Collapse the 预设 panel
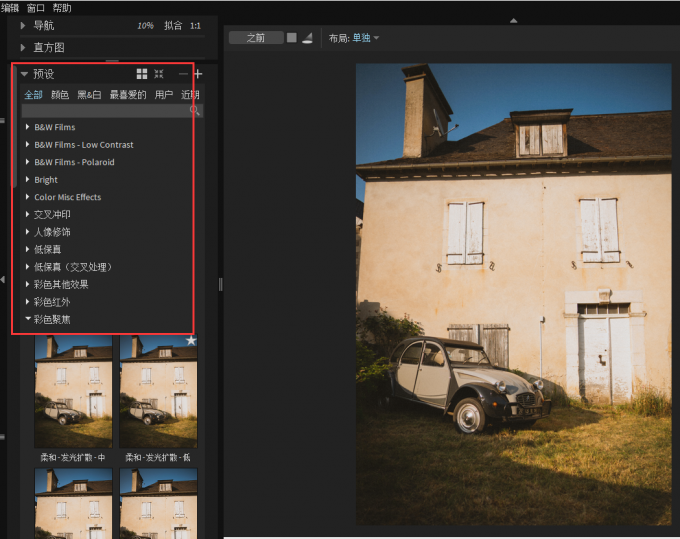This screenshot has width=680, height=539. pyautogui.click(x=24, y=74)
